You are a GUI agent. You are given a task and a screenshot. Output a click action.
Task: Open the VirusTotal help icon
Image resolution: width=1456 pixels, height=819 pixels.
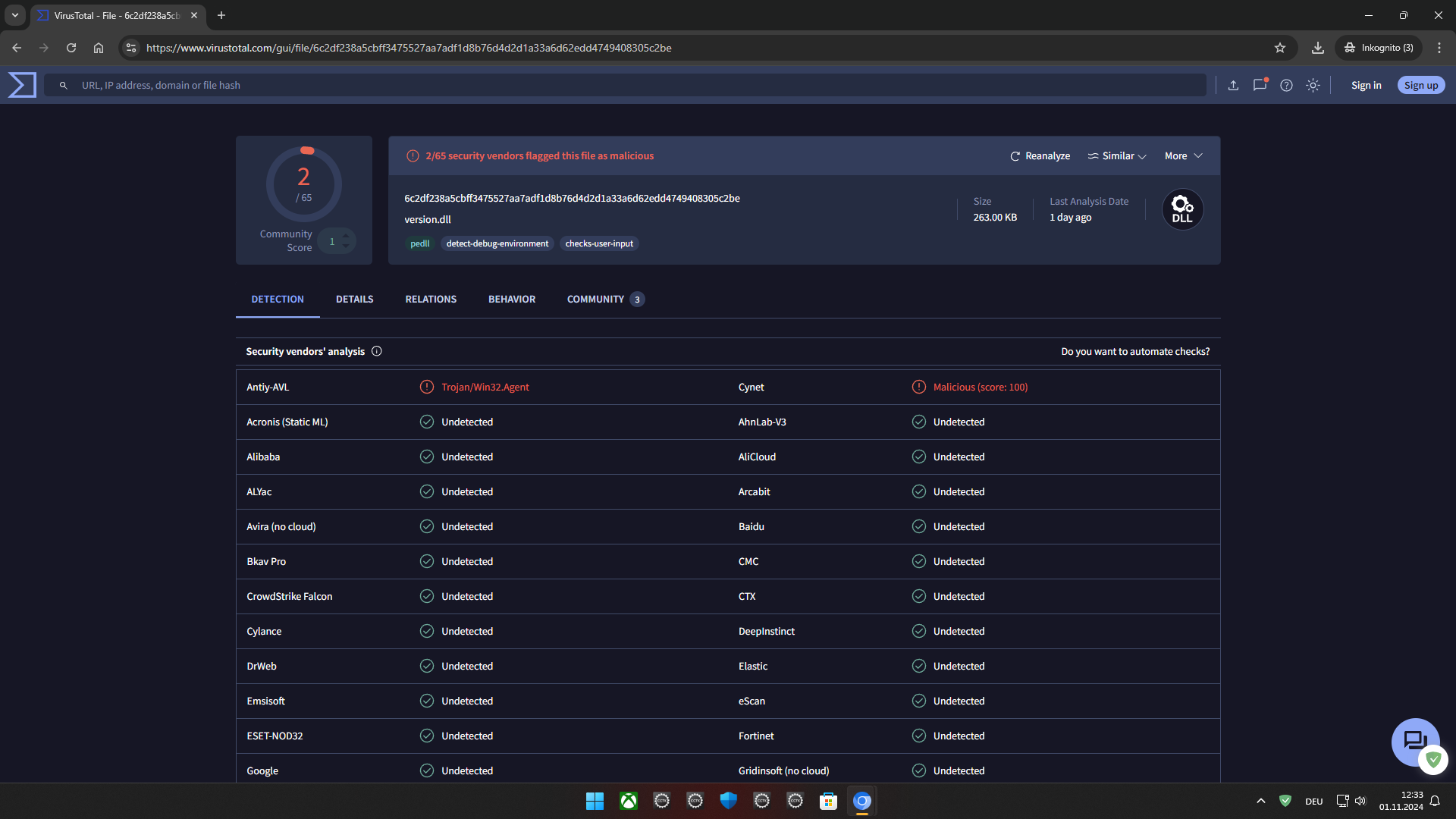tap(1287, 85)
